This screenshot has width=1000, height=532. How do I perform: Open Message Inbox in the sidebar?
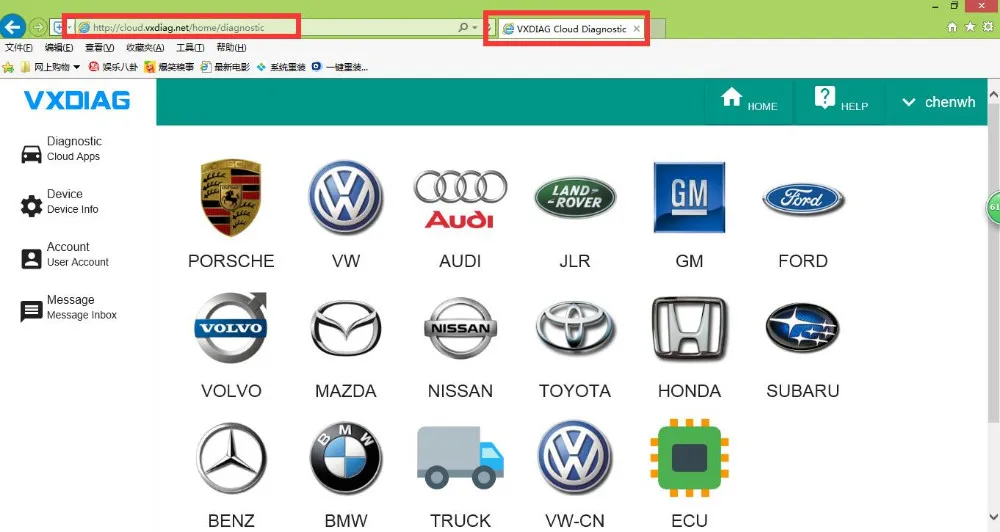[69, 307]
